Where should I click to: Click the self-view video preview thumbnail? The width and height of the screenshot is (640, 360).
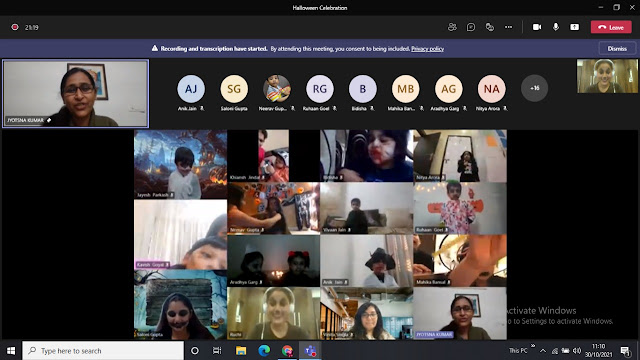(x=607, y=76)
